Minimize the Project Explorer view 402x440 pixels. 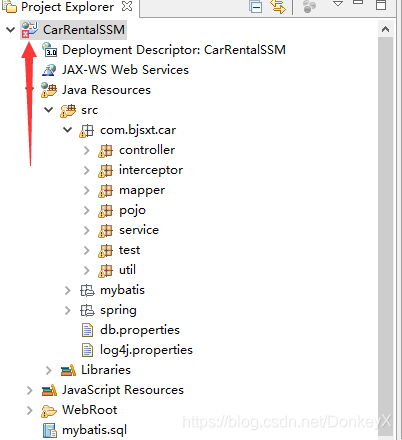coord(358,3)
